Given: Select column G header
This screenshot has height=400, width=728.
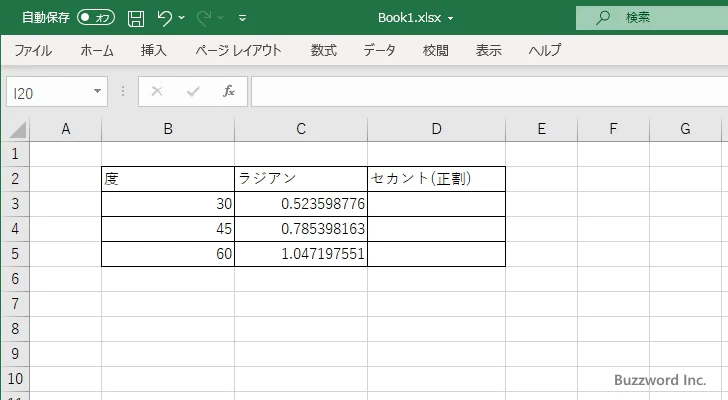Looking at the screenshot, I should tap(685, 129).
